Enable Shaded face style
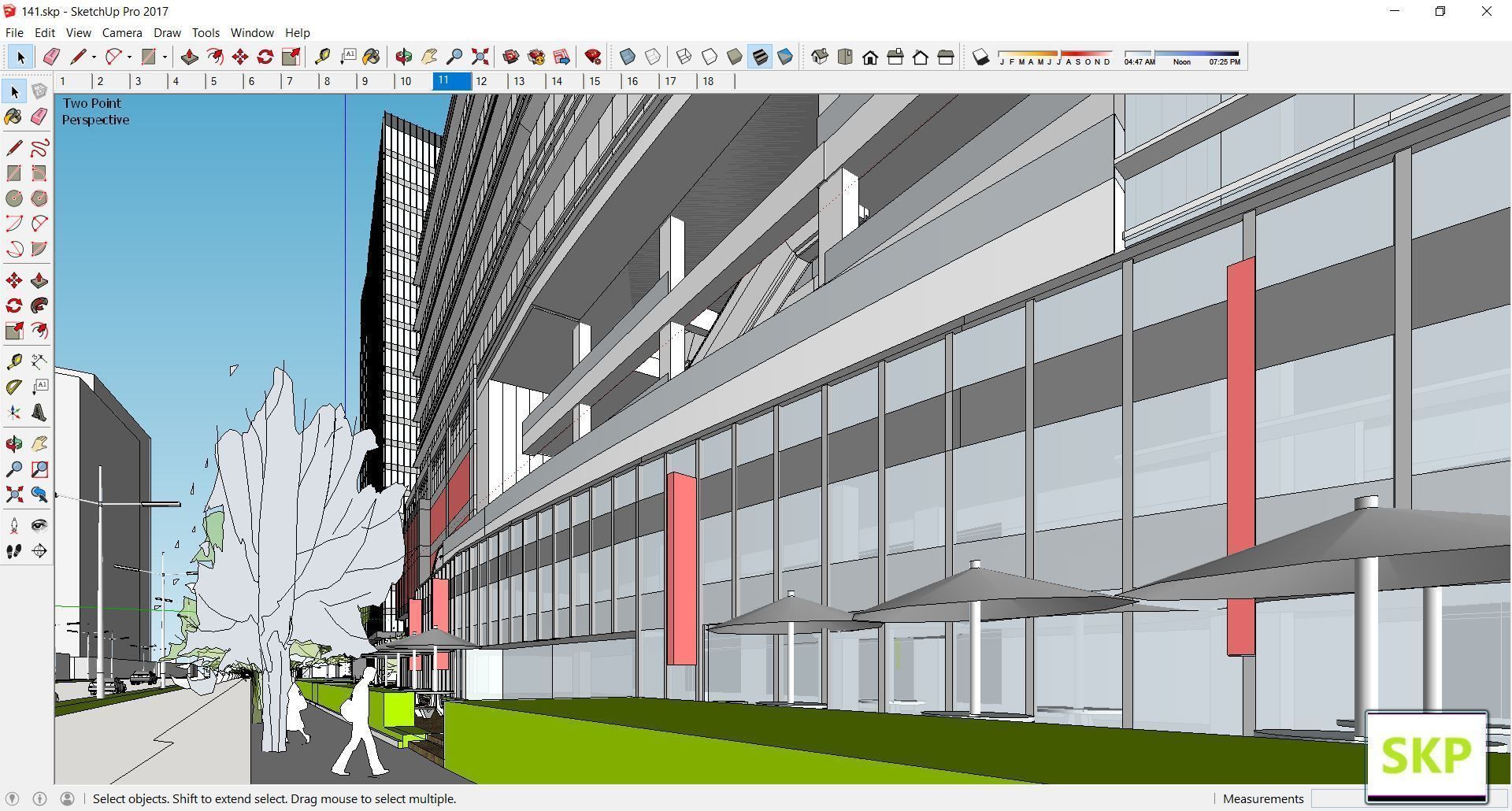Screen dimensions: 1512x811 pyautogui.click(x=734, y=57)
